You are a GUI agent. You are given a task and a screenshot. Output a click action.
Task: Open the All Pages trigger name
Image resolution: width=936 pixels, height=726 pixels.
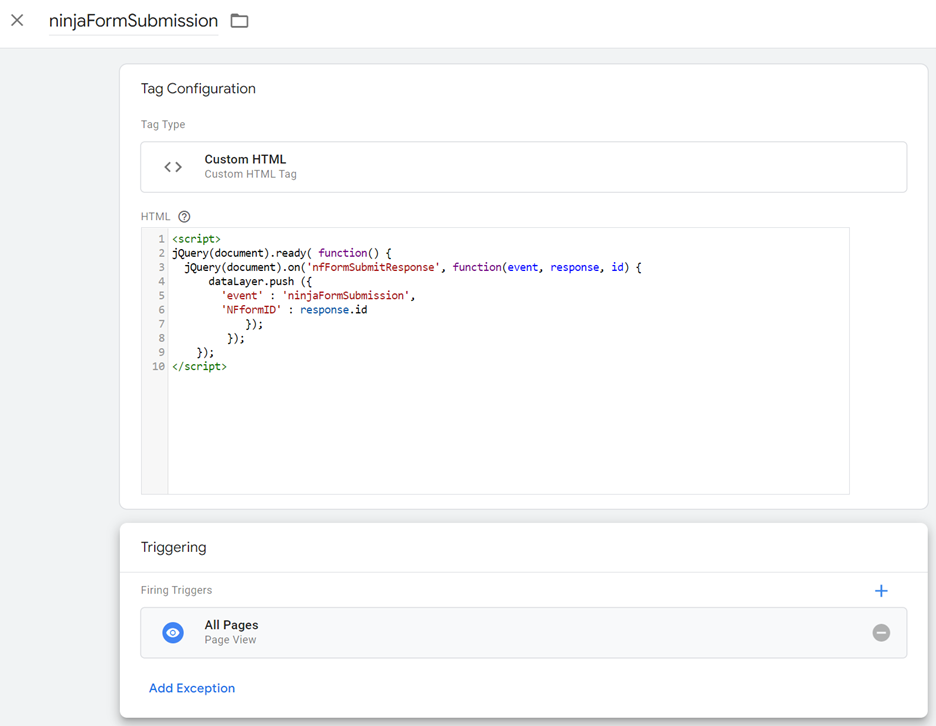(231, 625)
